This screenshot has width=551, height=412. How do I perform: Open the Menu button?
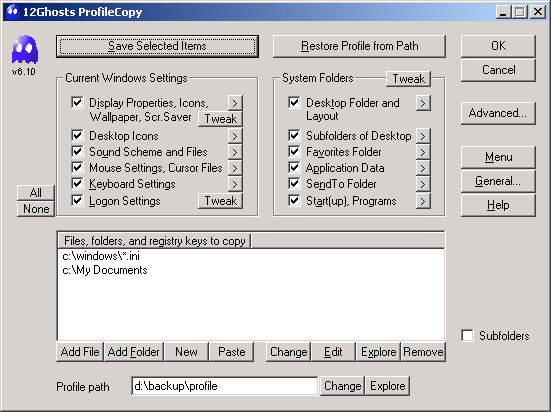(498, 157)
